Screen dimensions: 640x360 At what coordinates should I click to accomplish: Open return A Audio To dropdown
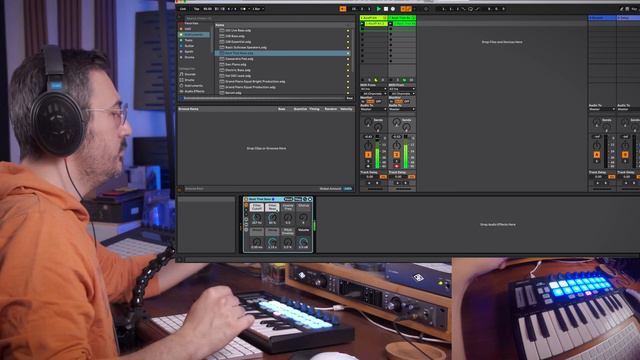pyautogui.click(x=602, y=109)
